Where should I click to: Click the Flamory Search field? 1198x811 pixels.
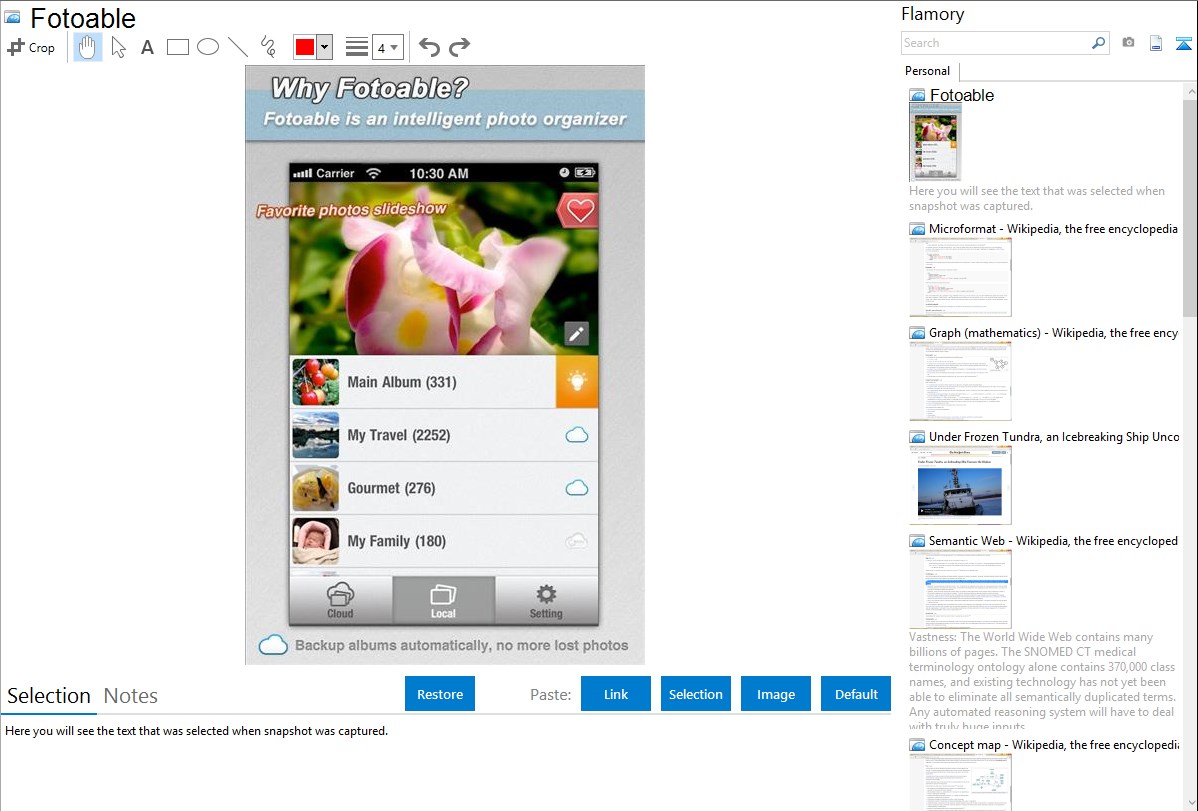pyautogui.click(x=996, y=43)
